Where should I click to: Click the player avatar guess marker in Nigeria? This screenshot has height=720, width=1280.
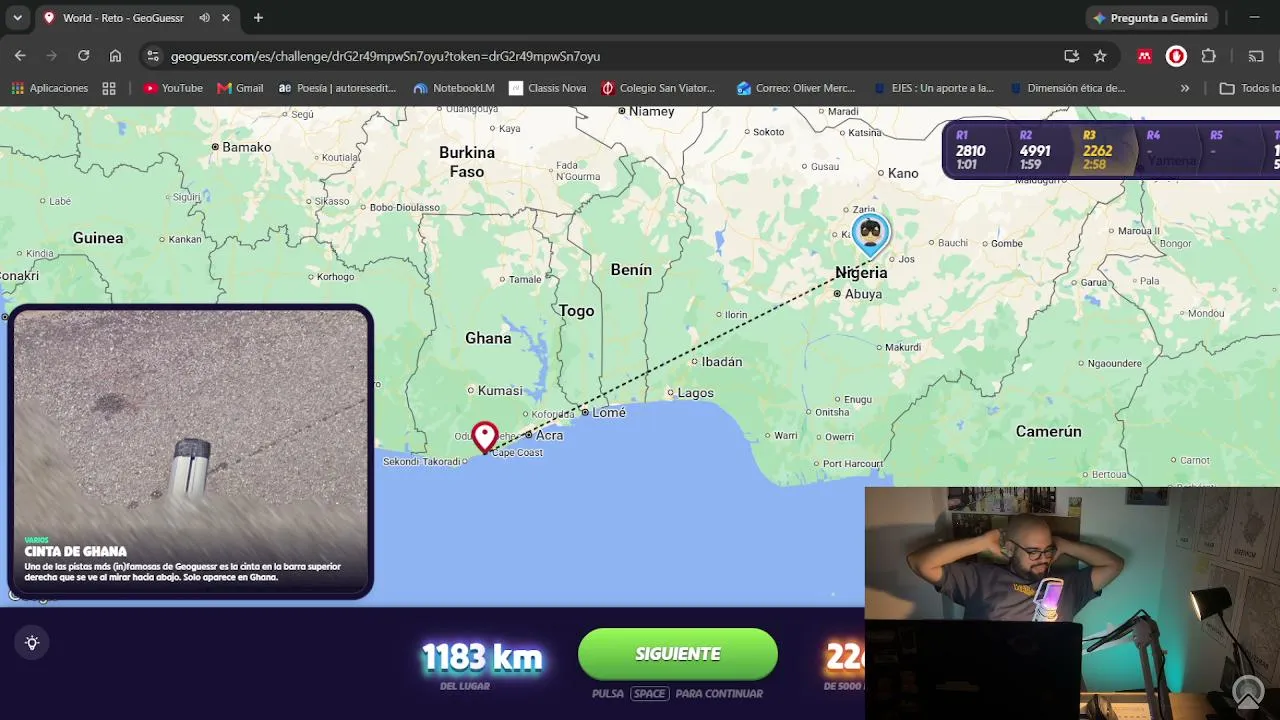coord(871,236)
